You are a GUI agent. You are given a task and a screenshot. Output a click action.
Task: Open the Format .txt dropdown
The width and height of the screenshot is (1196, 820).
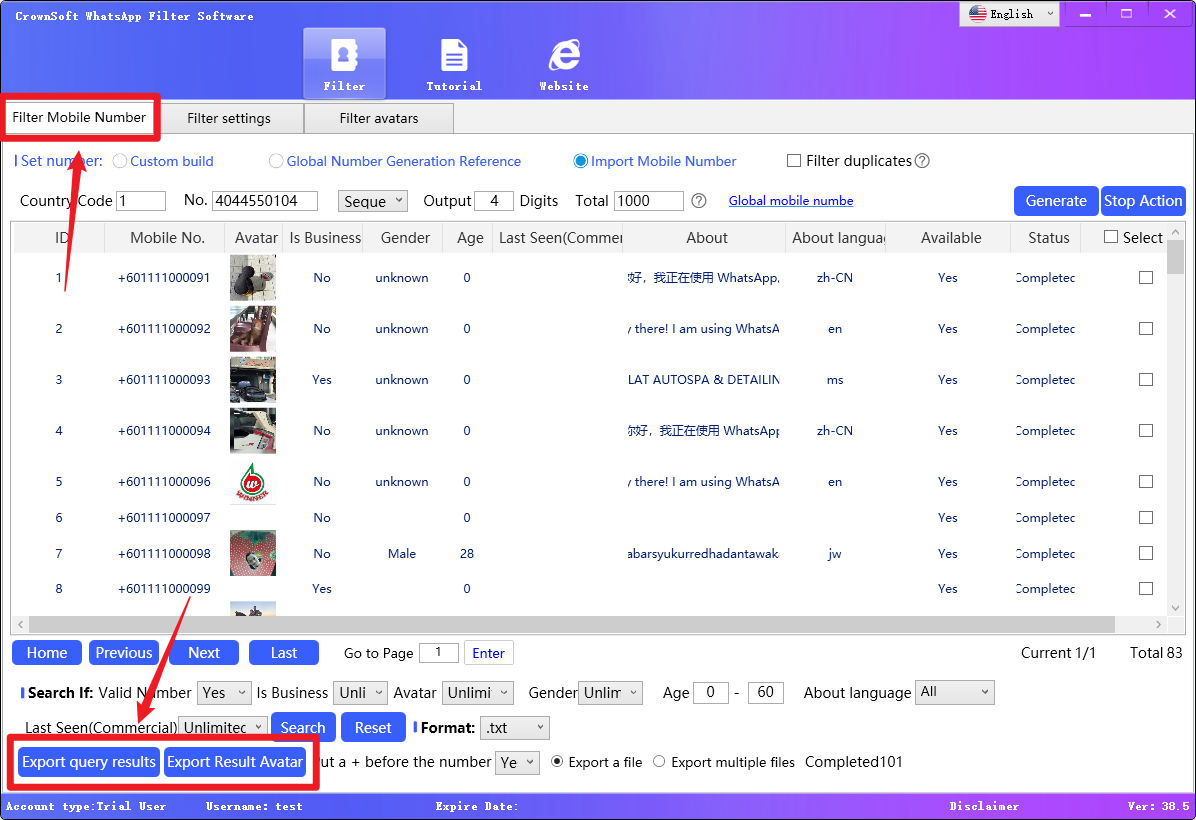point(515,728)
